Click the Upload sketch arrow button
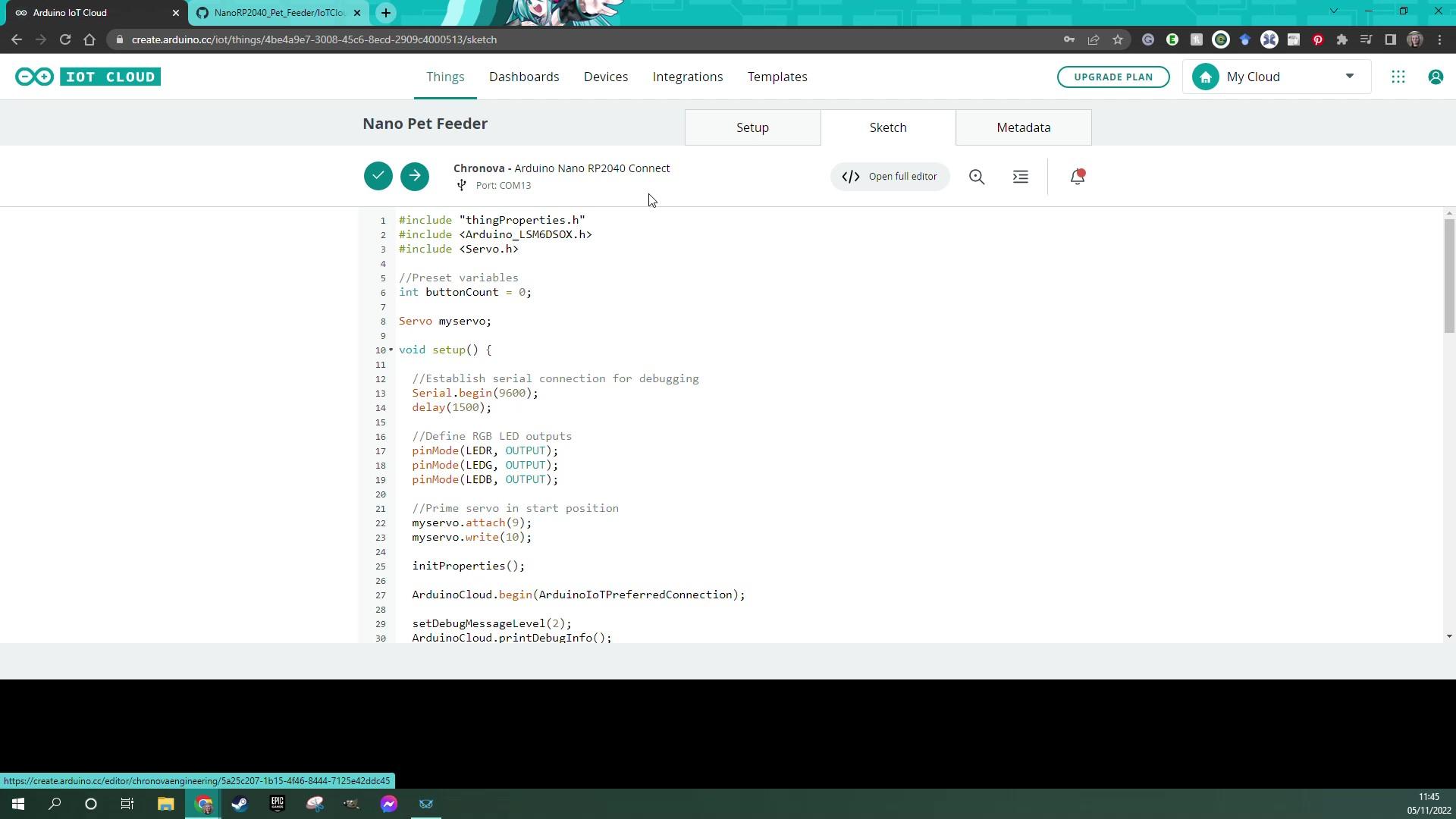Image resolution: width=1456 pixels, height=819 pixels. [x=415, y=176]
